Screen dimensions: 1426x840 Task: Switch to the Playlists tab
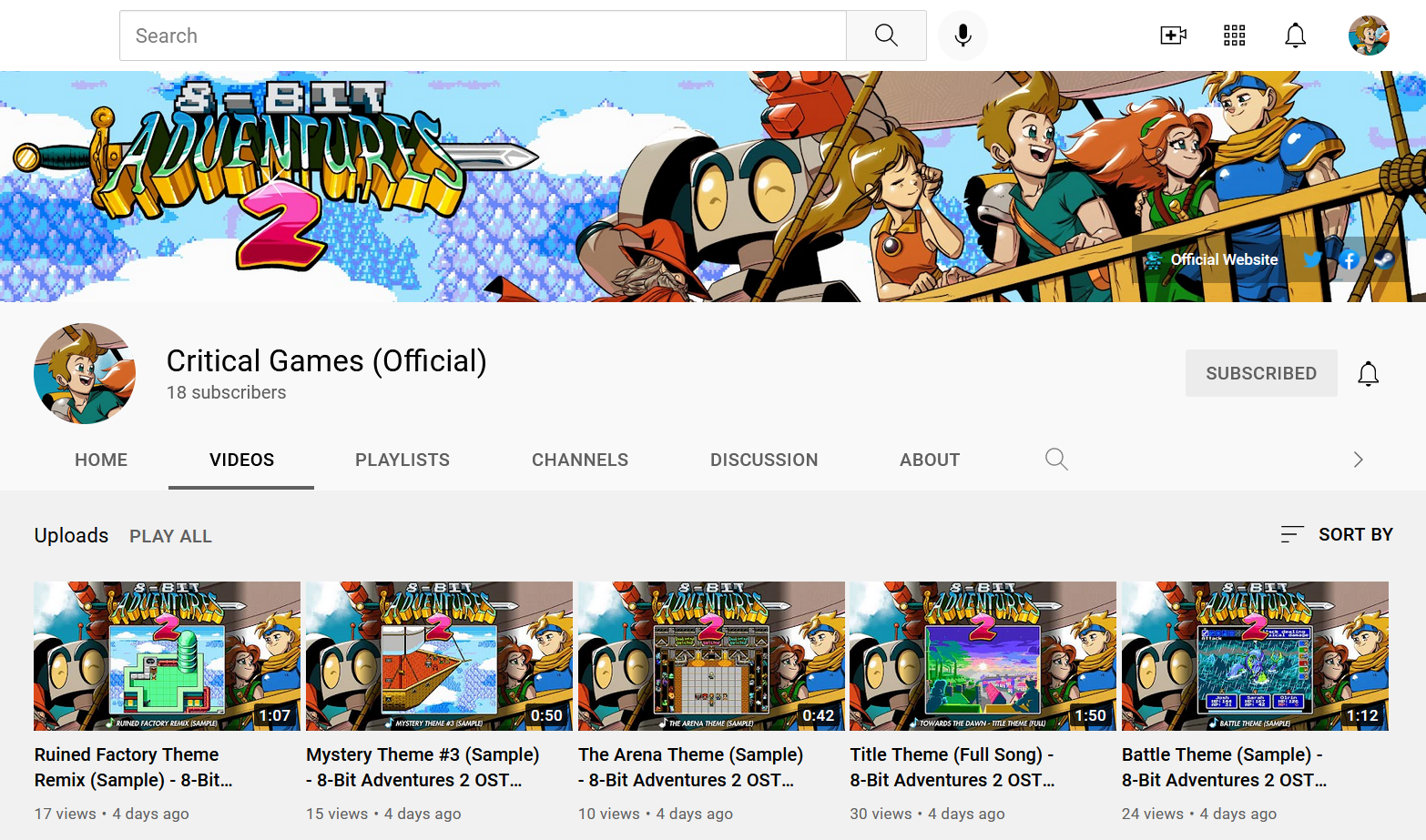tap(402, 460)
